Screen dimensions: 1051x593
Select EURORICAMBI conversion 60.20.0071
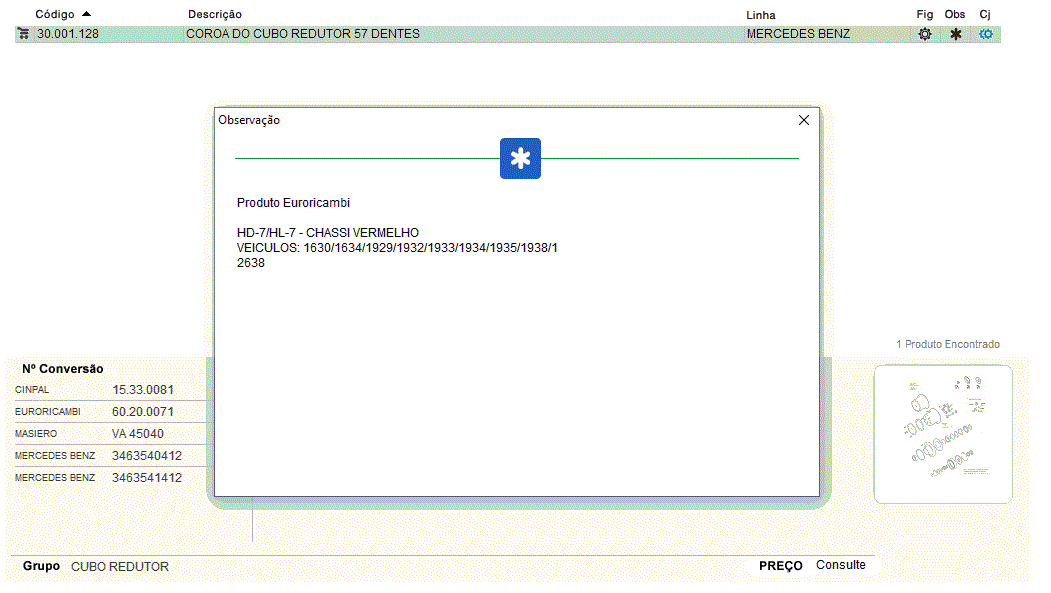pos(143,412)
